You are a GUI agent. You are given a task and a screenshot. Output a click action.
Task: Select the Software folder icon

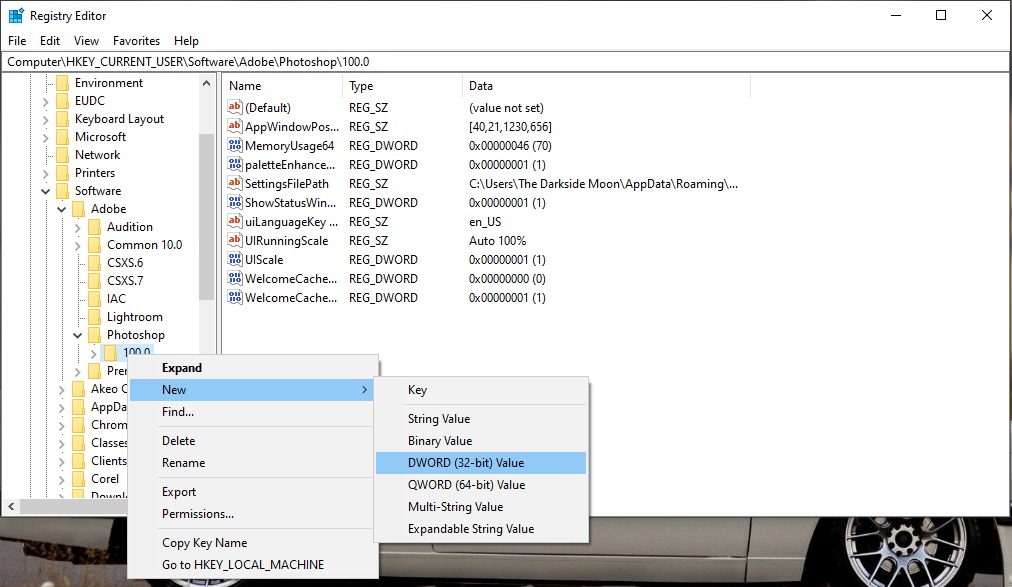[63, 191]
